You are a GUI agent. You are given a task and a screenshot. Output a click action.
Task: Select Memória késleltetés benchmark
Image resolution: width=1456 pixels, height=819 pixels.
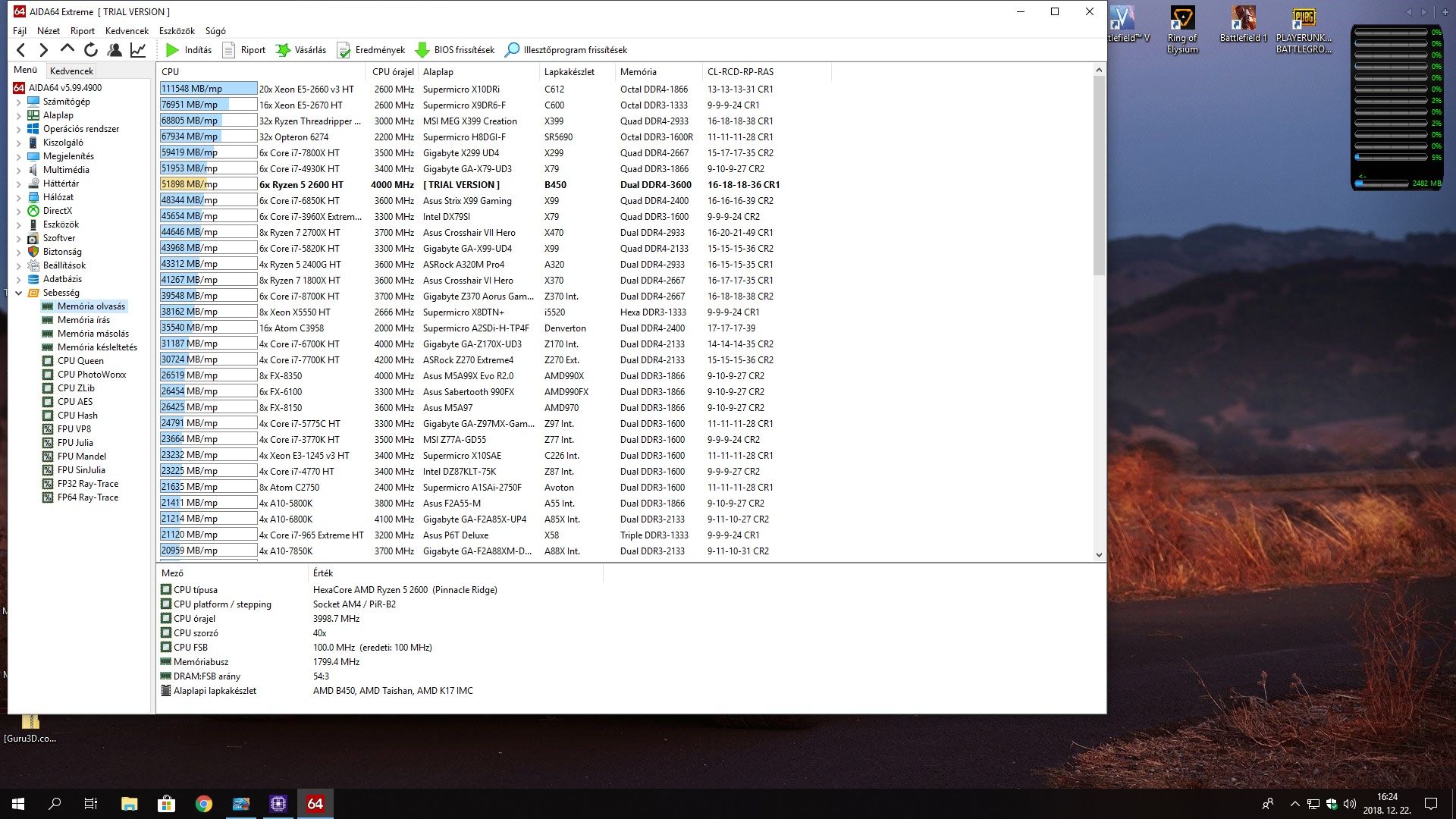[x=97, y=347]
